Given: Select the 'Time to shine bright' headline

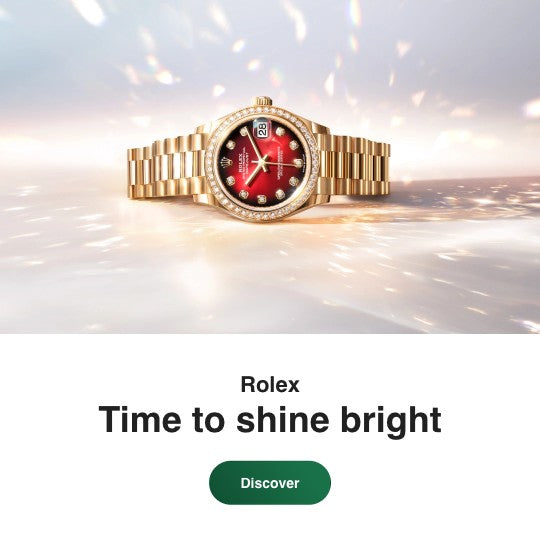Looking at the screenshot, I should (270, 420).
